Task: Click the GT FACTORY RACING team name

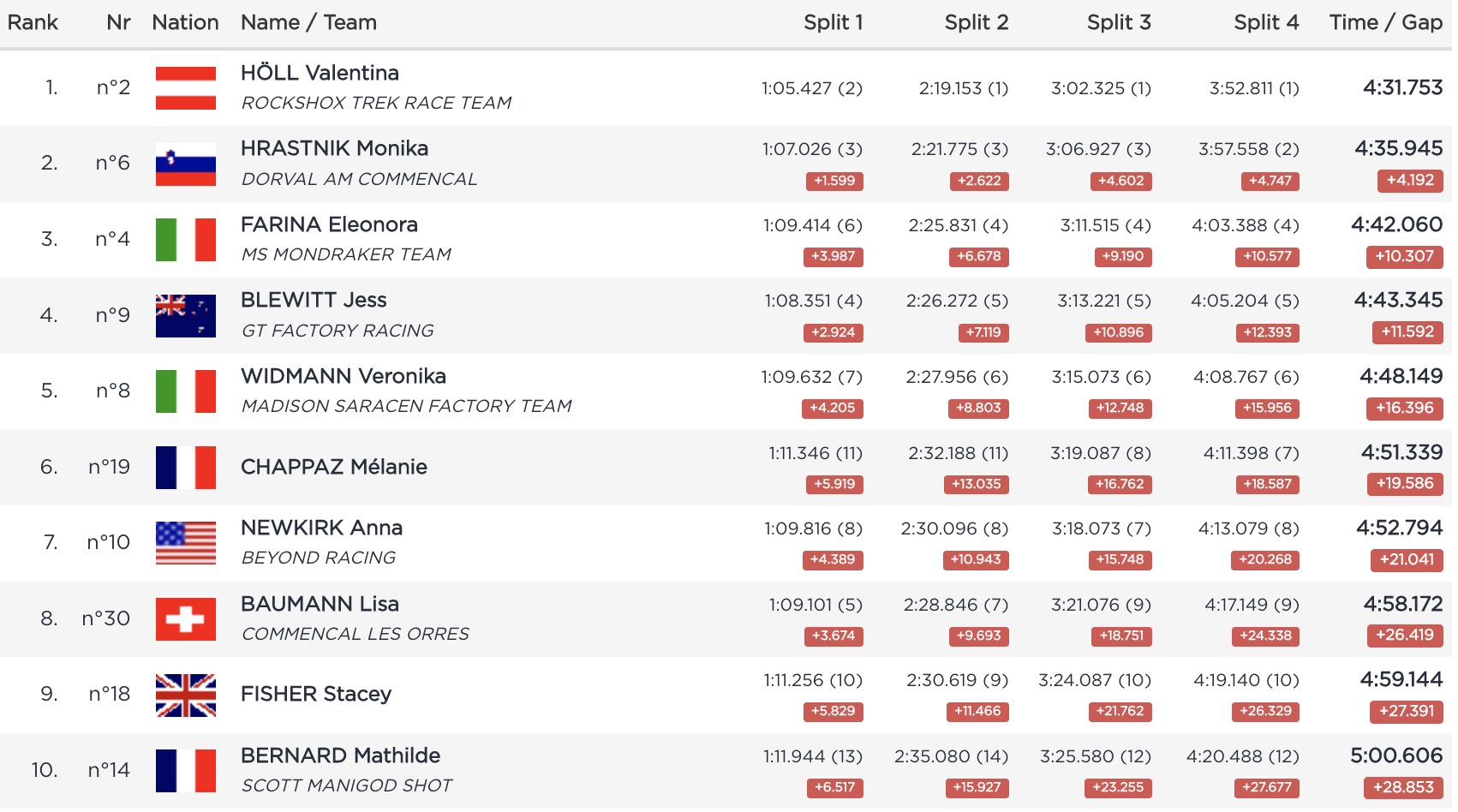Action: coord(338,331)
